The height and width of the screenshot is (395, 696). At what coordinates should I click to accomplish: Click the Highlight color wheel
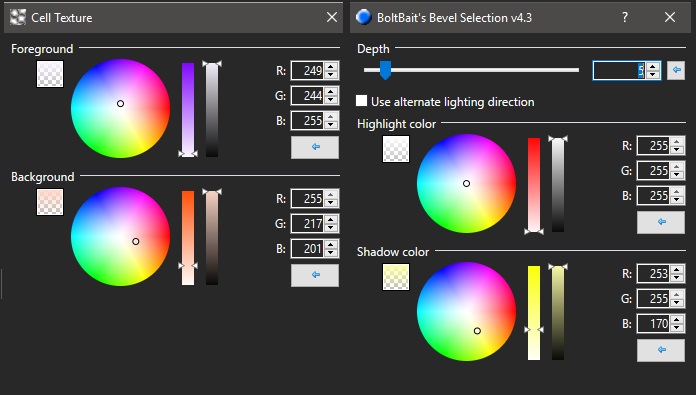[466, 183]
